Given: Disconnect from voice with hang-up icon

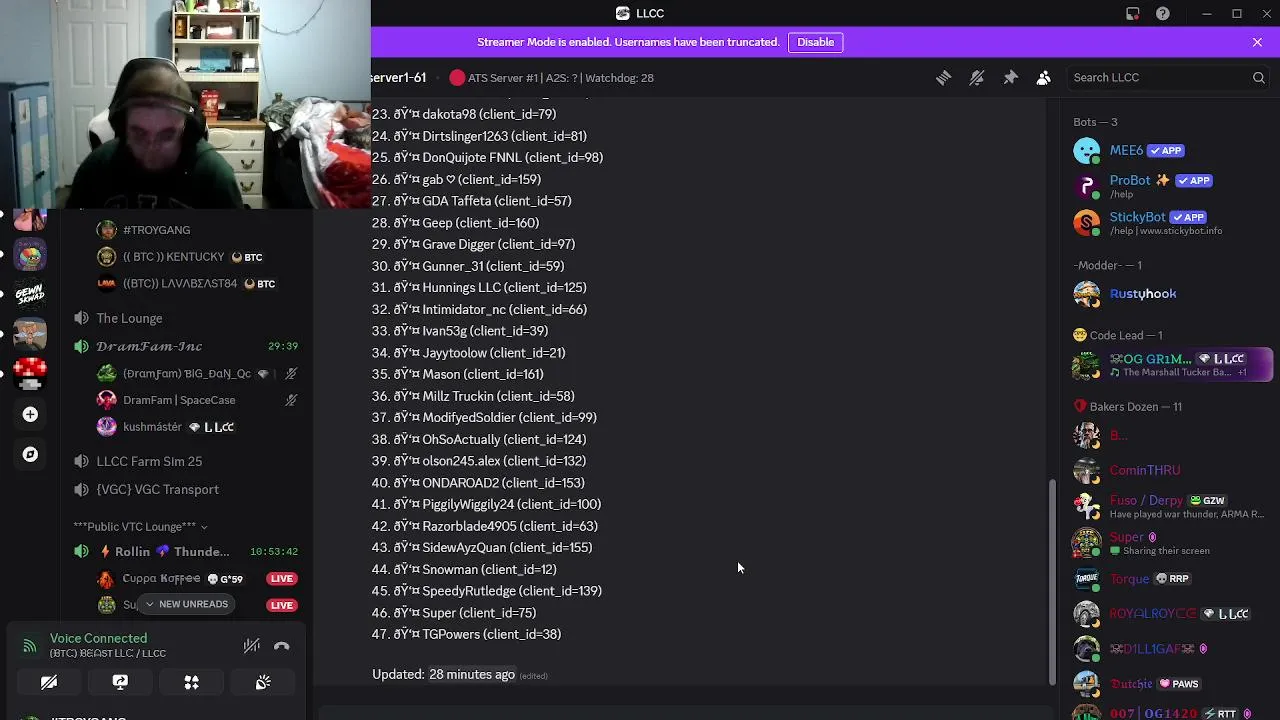Looking at the screenshot, I should tap(282, 646).
